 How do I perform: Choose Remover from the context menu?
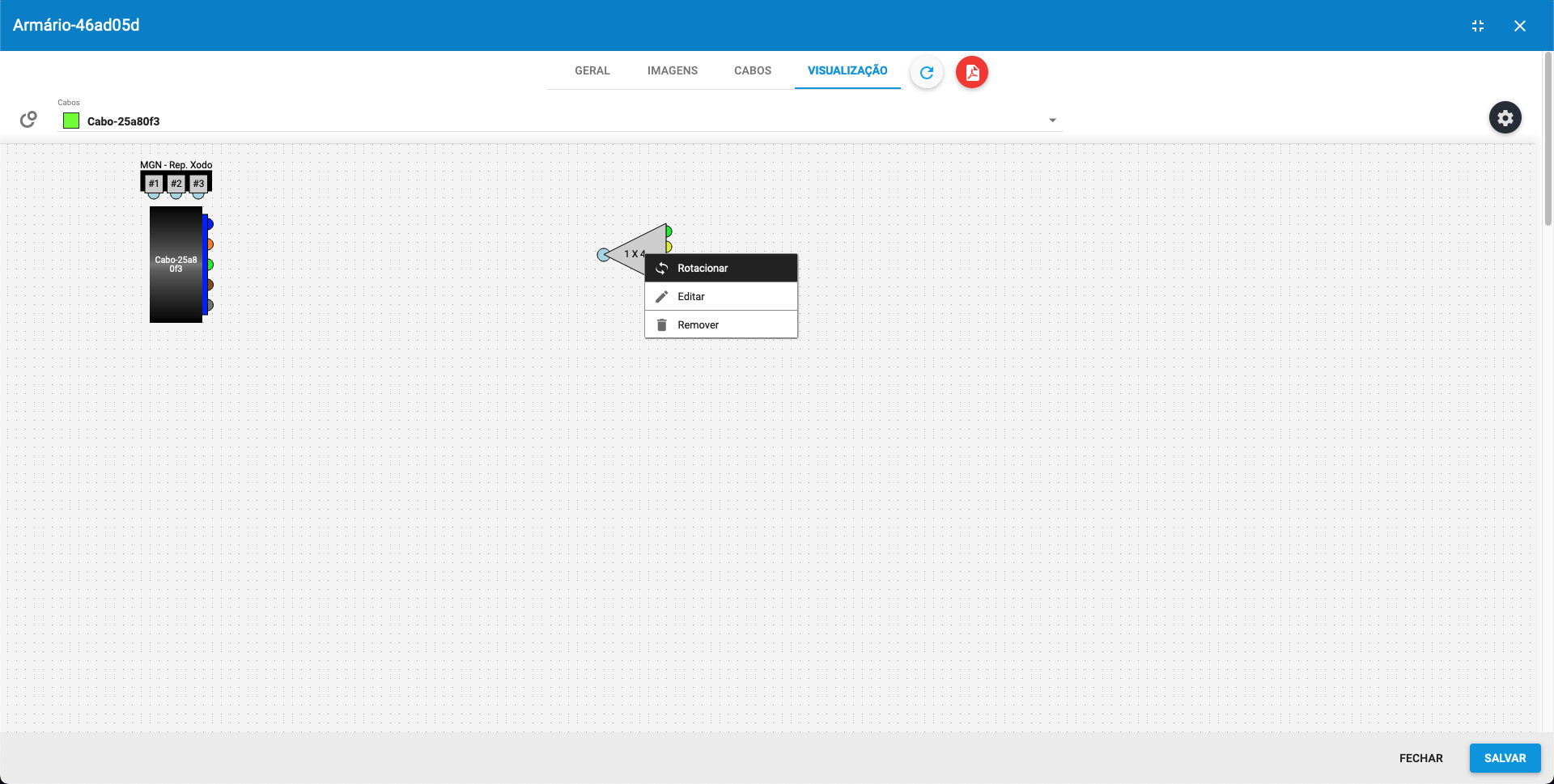coord(721,324)
